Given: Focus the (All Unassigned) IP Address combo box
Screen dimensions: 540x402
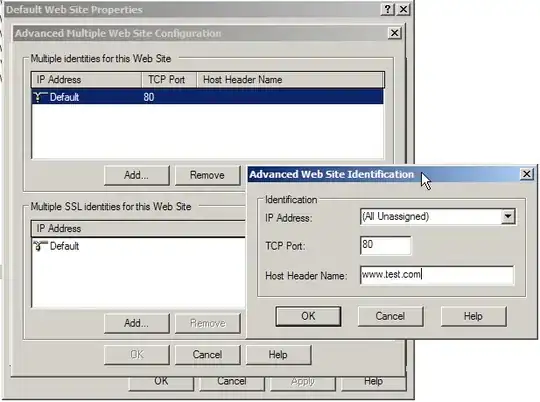Looking at the screenshot, I should click(x=438, y=217).
